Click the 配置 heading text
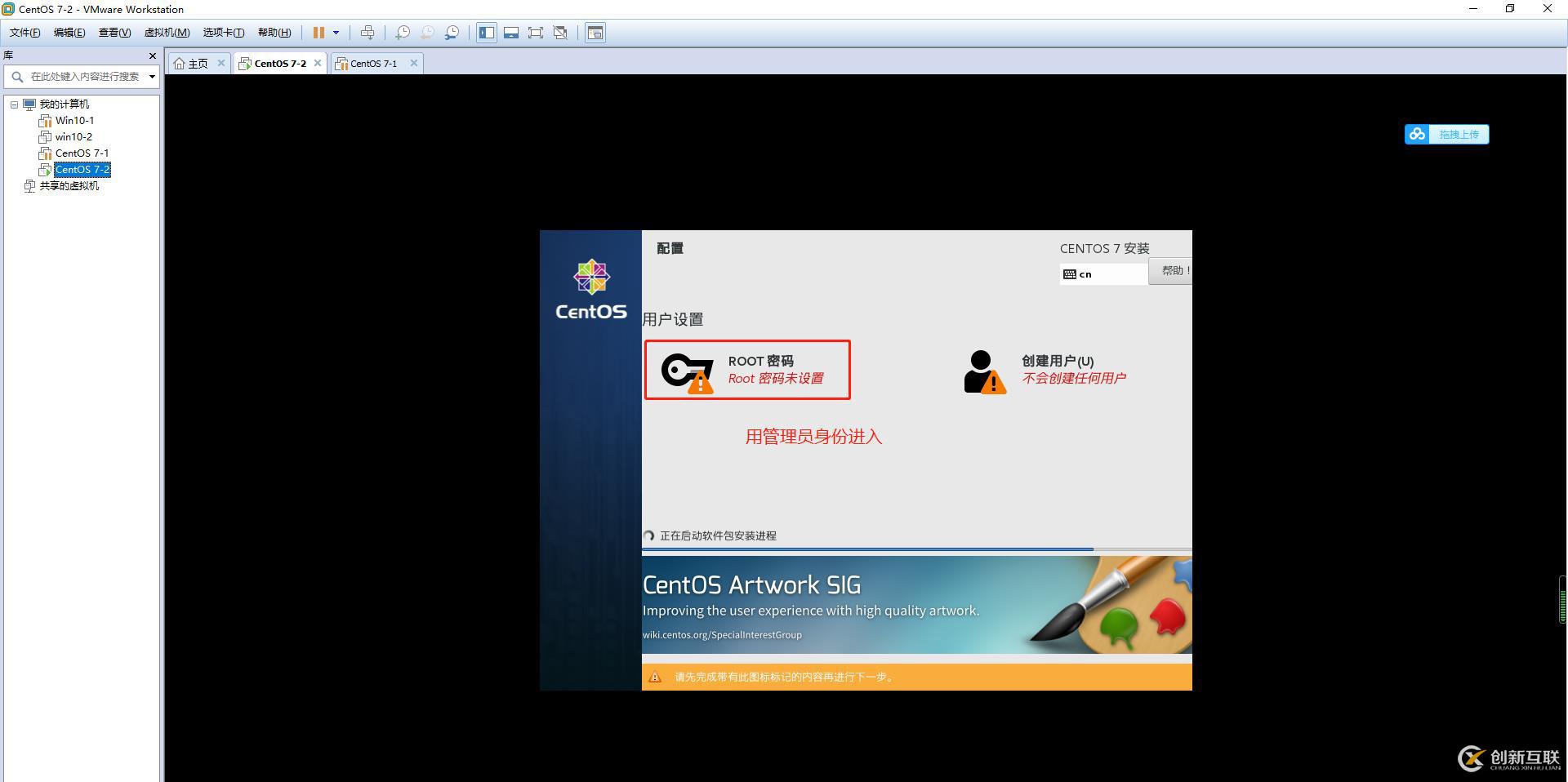Image resolution: width=1568 pixels, height=782 pixels. tap(670, 248)
